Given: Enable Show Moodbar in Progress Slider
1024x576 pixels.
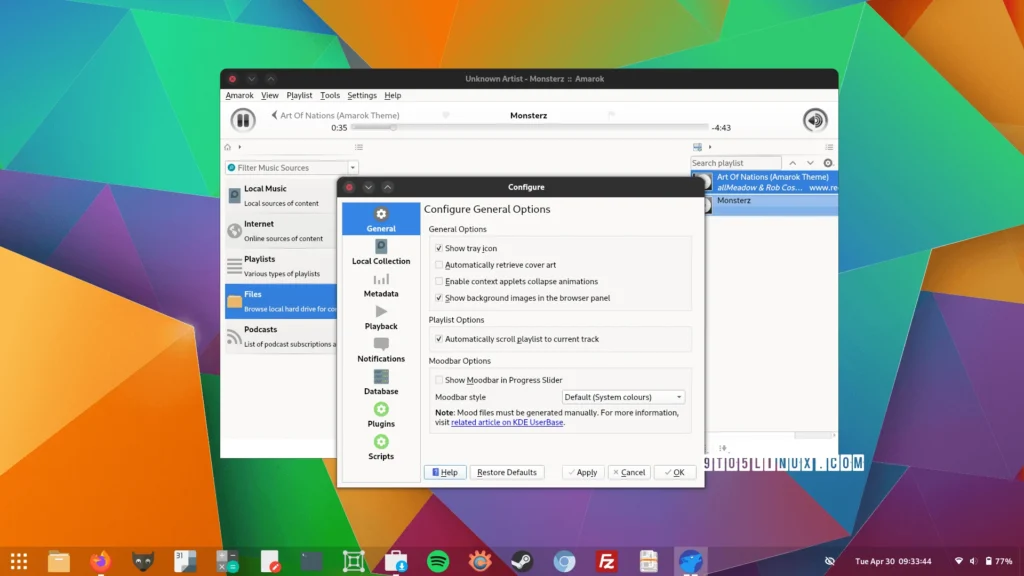Looking at the screenshot, I should click(x=439, y=380).
